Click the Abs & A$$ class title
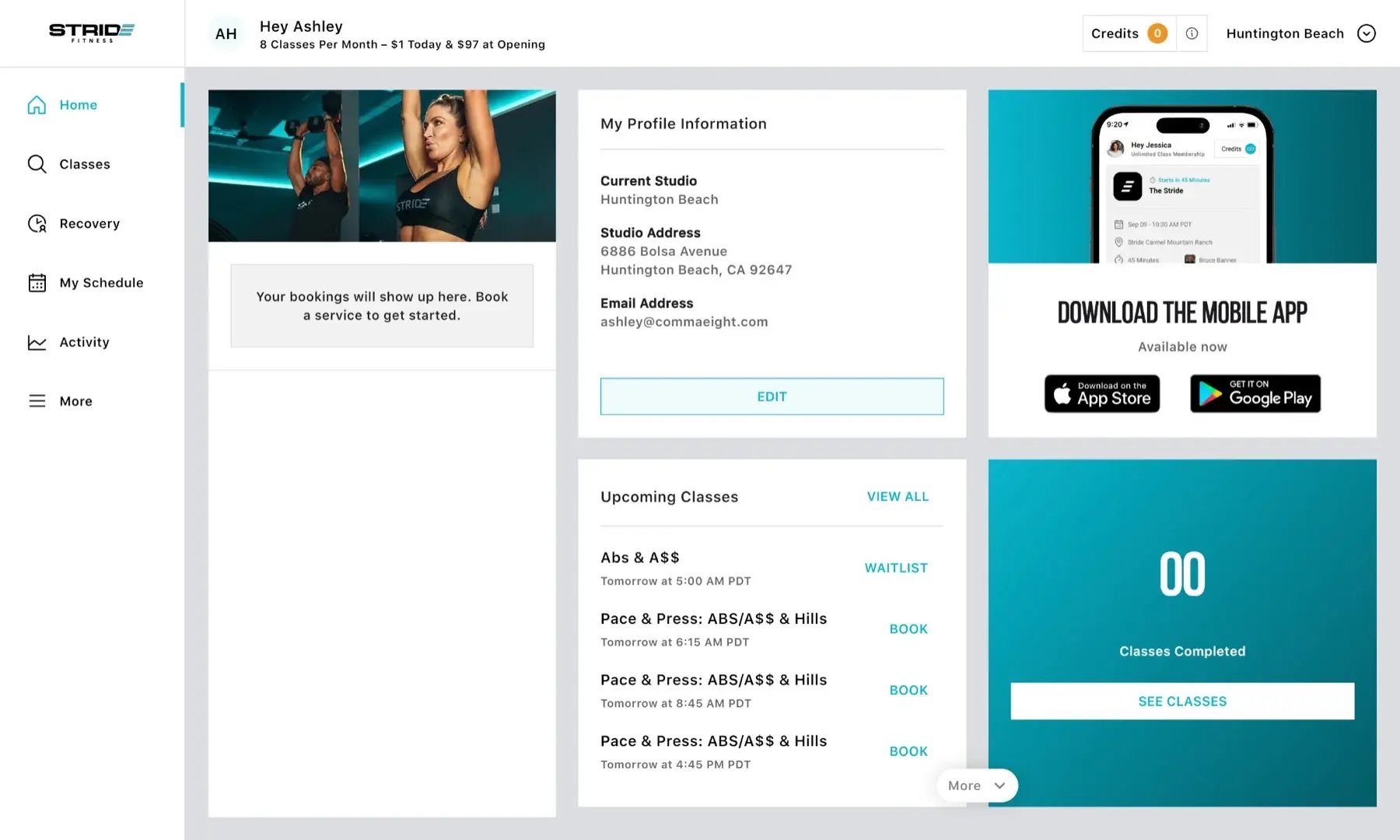This screenshot has width=1400, height=840. (x=640, y=558)
